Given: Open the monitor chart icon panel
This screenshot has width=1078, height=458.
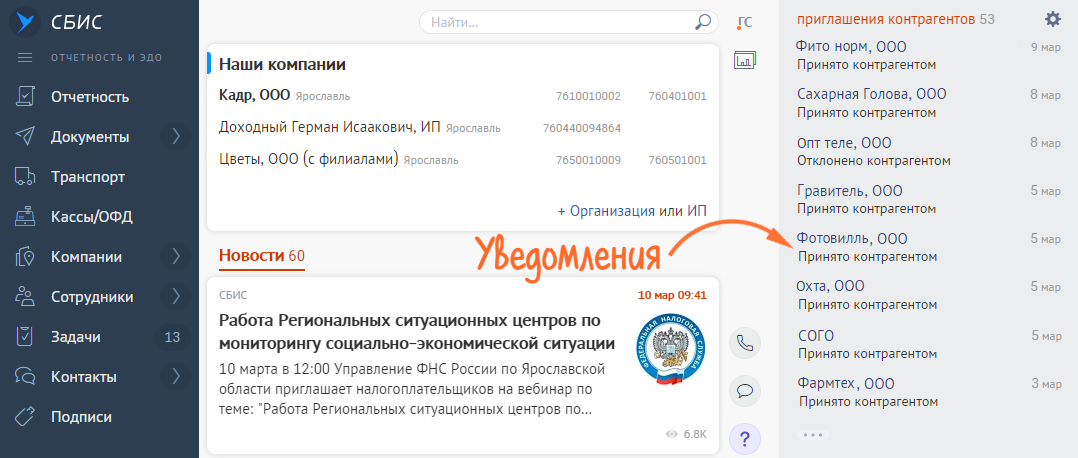Looking at the screenshot, I should [744, 61].
